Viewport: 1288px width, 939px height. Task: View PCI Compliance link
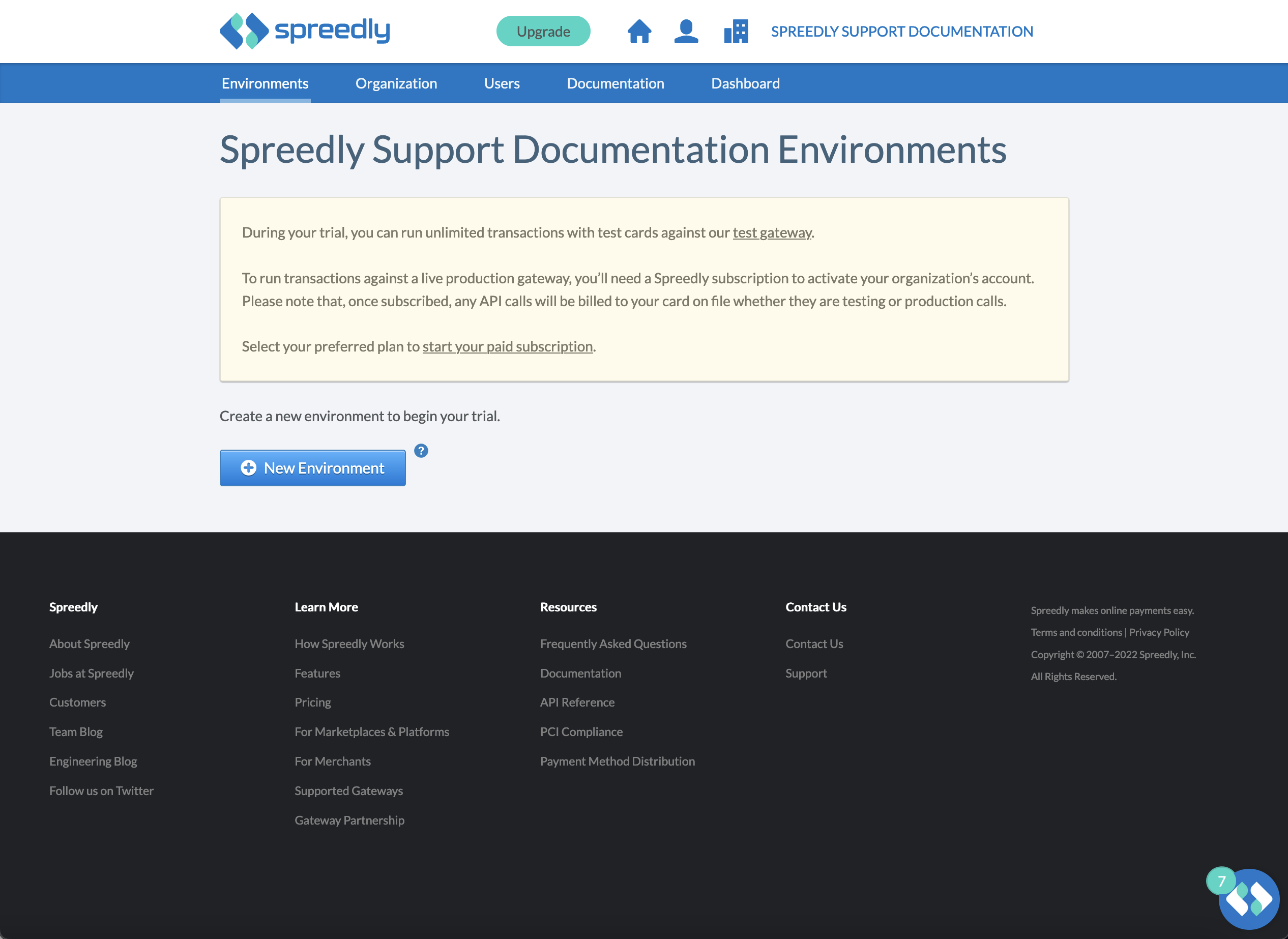click(581, 731)
